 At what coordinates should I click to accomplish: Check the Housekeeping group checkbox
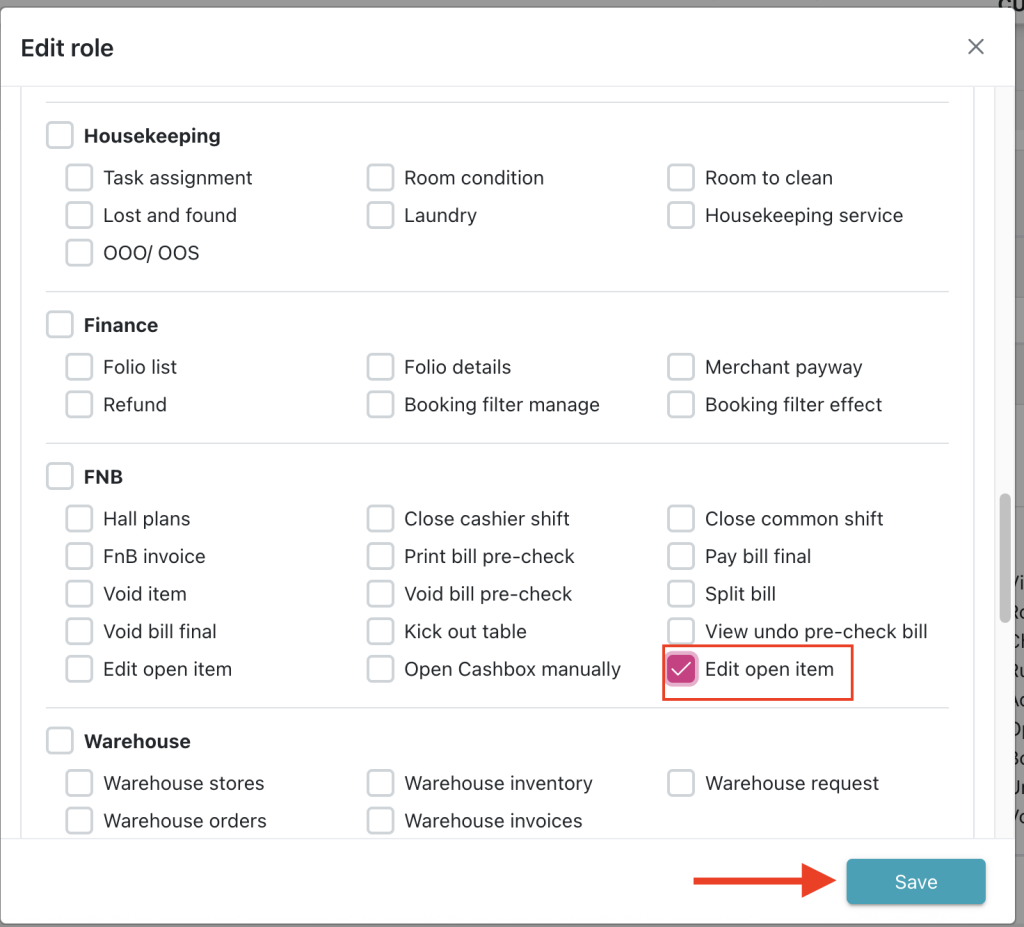(x=60, y=136)
